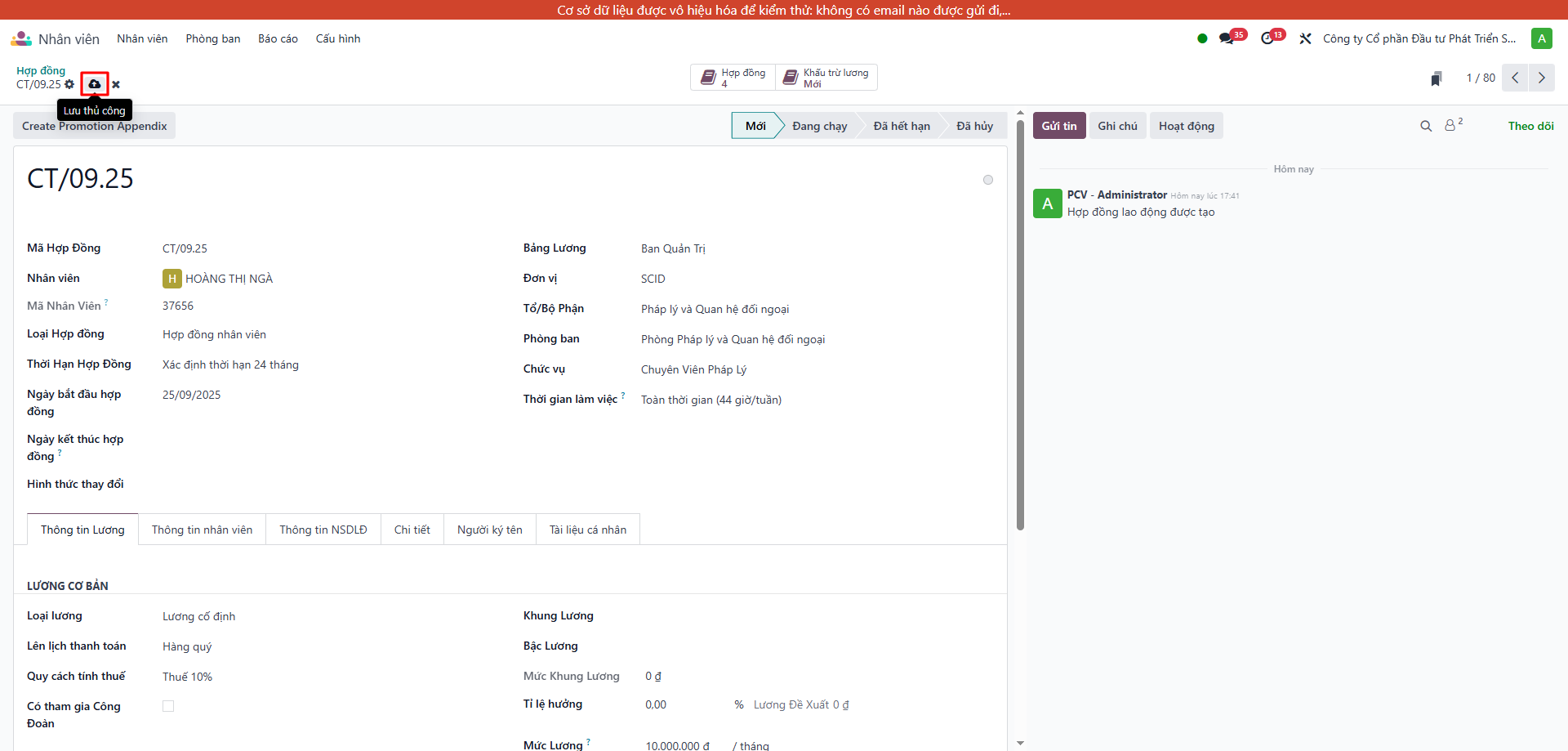Click the 1 / 80 pager counter

pos(1481,78)
